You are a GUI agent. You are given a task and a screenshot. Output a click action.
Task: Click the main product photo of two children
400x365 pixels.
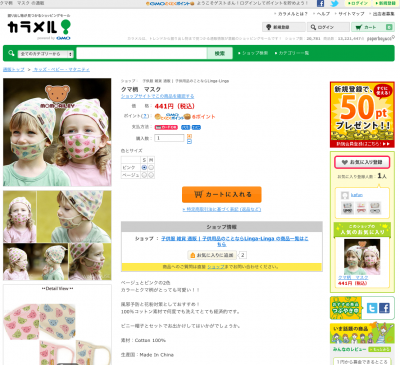pos(57,132)
